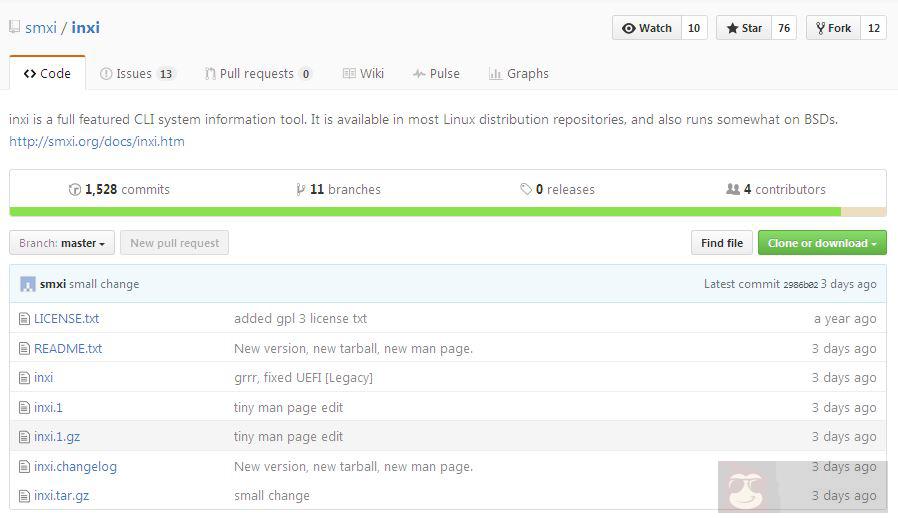View the stargazers count 76
The width and height of the screenshot is (898, 518).
click(x=784, y=28)
